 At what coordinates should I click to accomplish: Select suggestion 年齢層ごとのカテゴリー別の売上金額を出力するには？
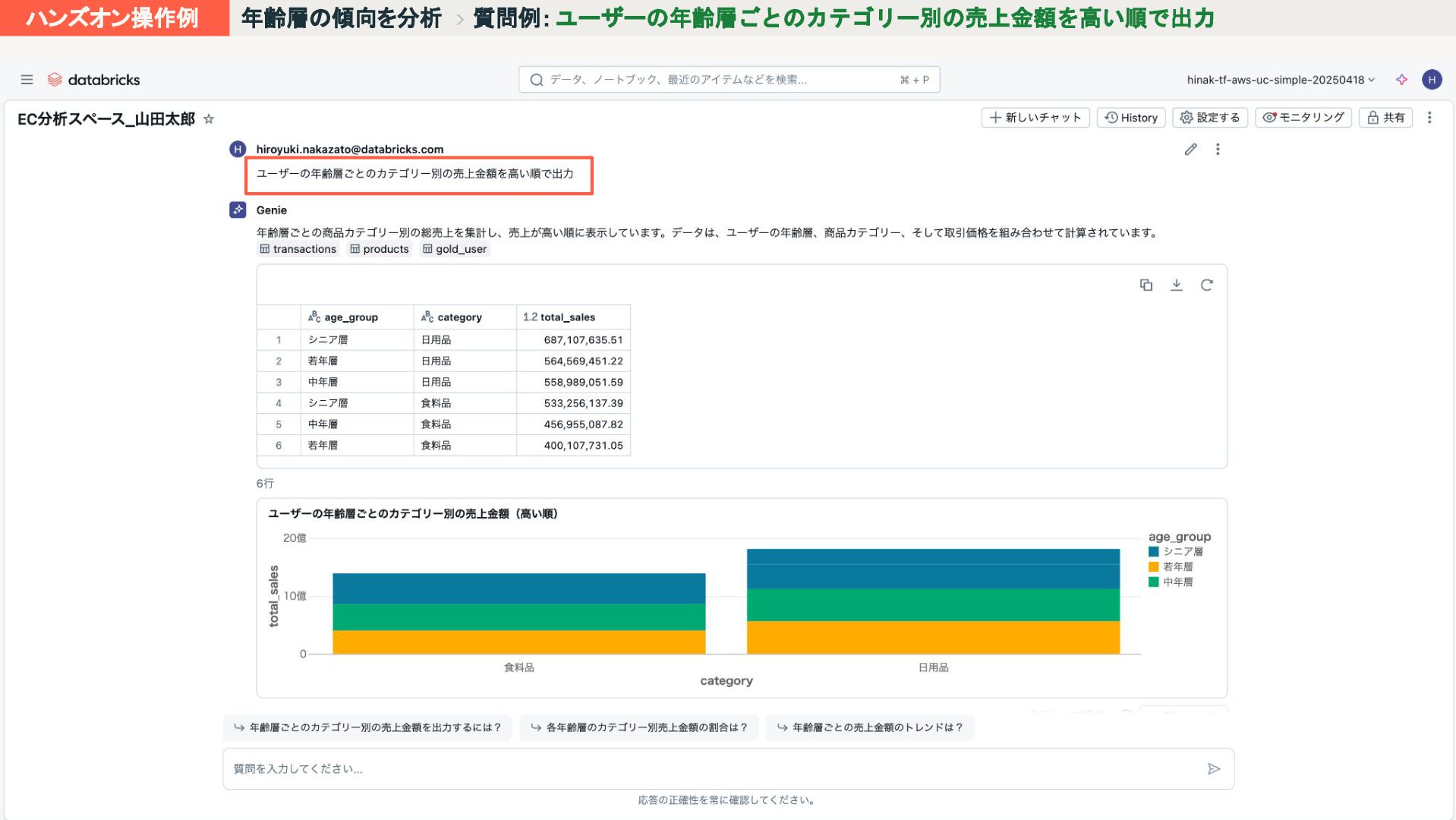tap(367, 727)
